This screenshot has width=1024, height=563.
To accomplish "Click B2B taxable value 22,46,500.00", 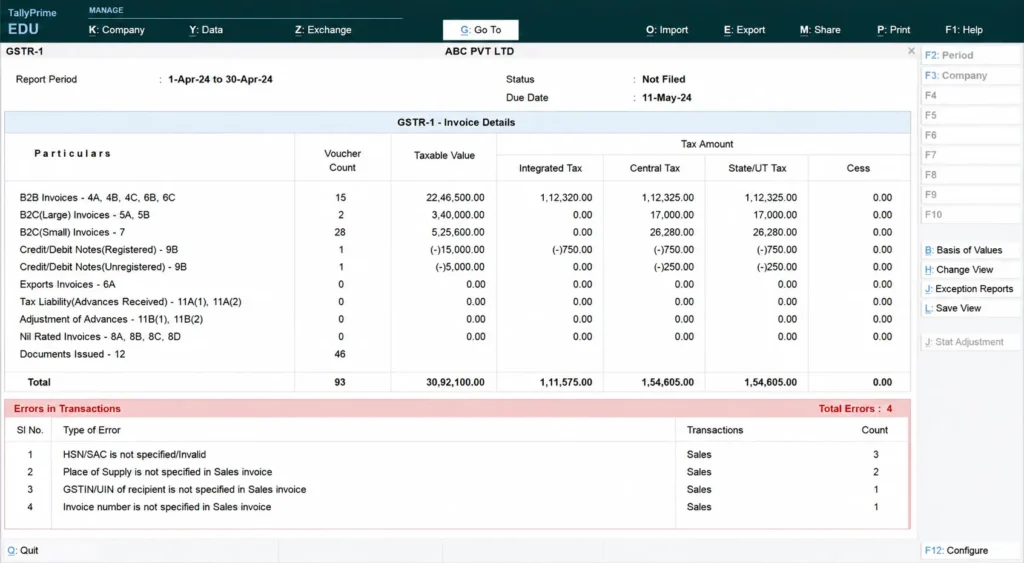I will [455, 197].
